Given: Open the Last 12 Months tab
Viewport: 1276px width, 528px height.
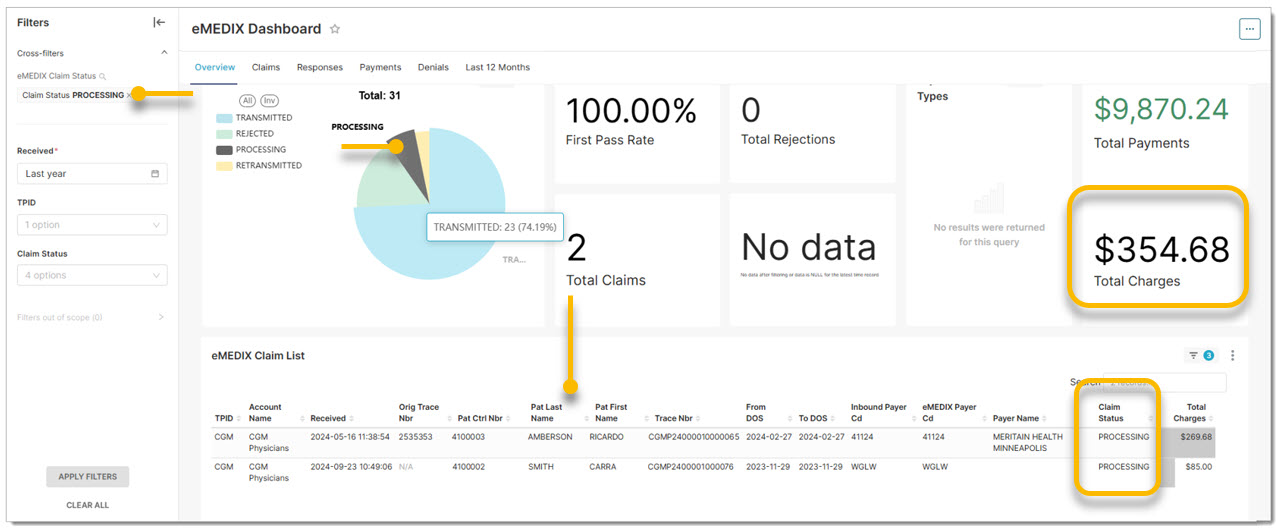Looking at the screenshot, I should tap(497, 67).
